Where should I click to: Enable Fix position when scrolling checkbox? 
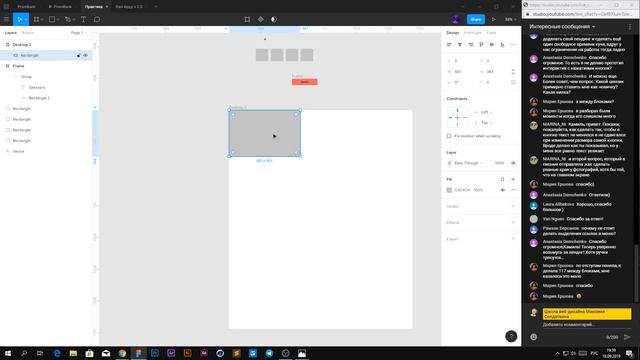449,136
